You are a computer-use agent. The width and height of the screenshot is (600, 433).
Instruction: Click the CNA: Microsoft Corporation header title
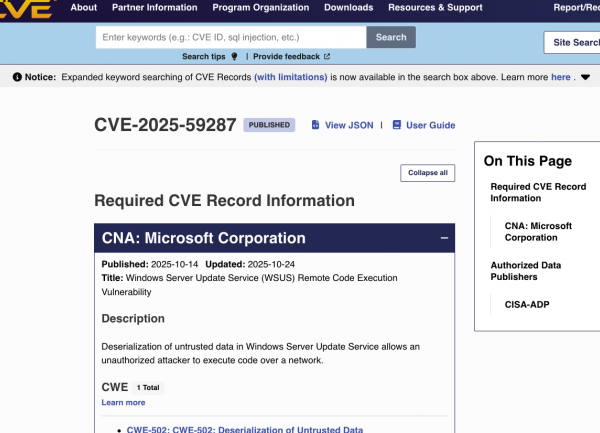coord(204,238)
